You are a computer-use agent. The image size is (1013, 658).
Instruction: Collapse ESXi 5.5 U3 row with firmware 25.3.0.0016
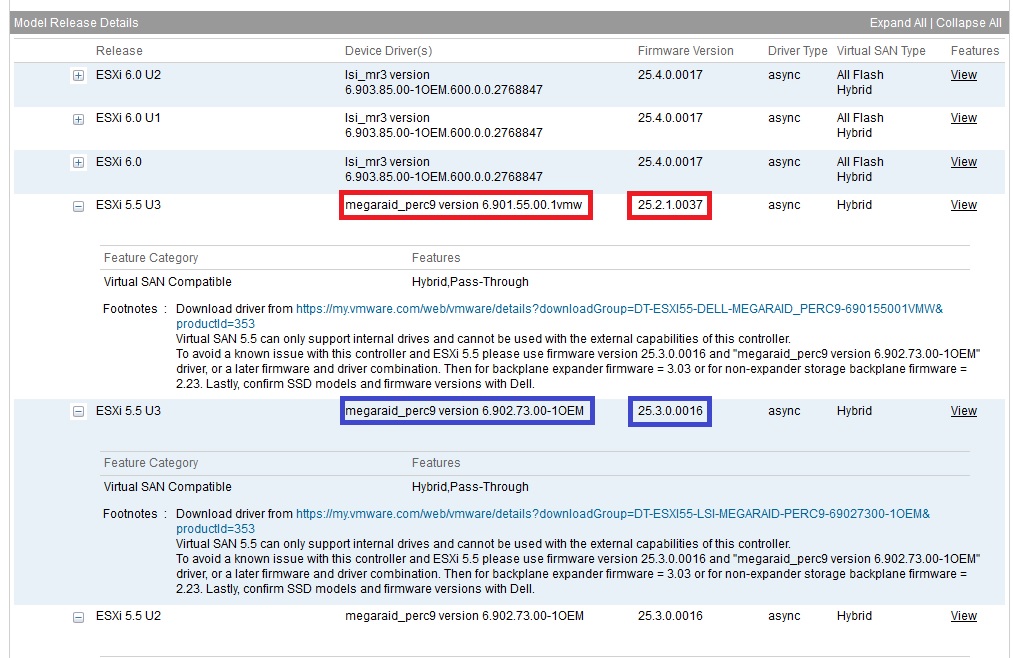click(78, 411)
